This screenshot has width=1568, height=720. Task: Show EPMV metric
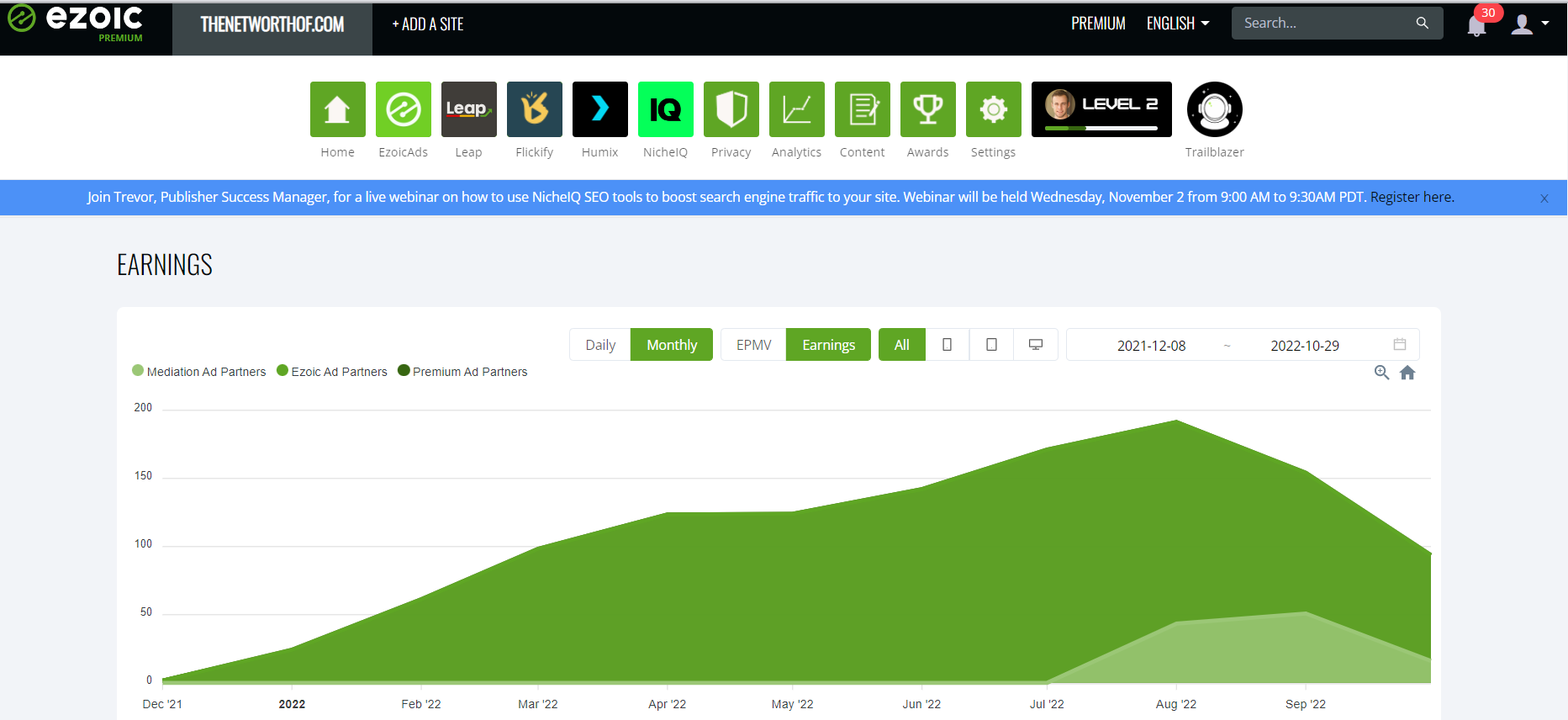(x=753, y=345)
